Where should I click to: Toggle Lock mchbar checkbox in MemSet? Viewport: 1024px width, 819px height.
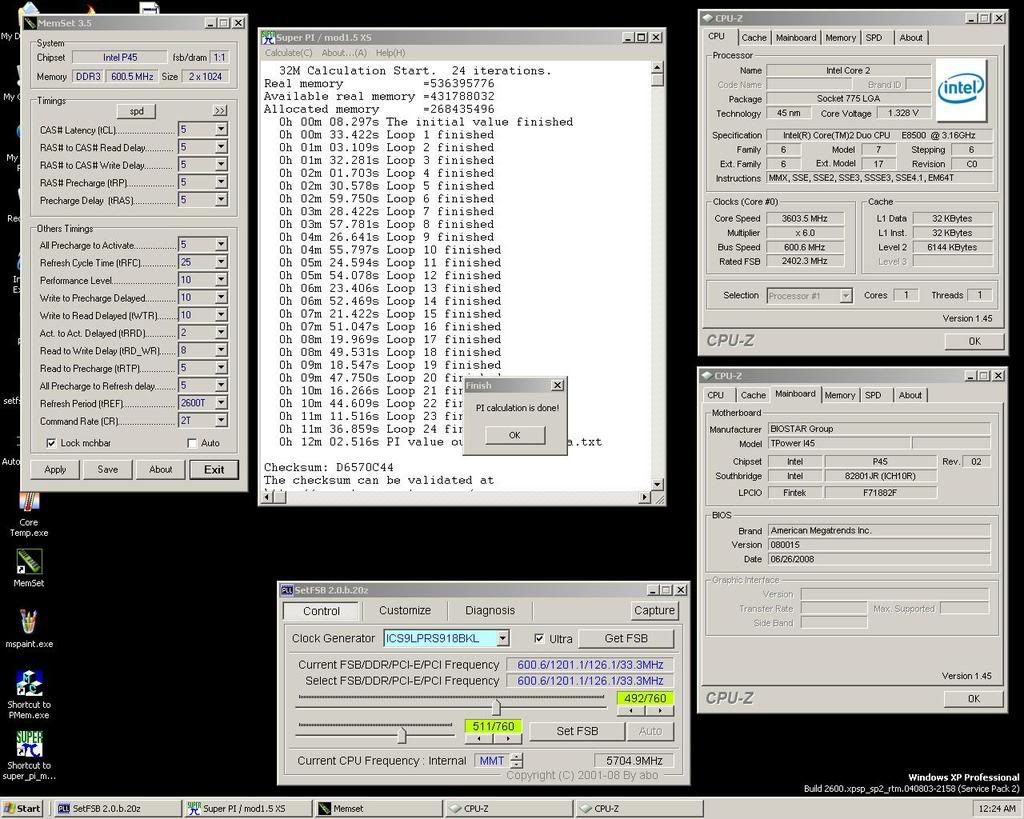point(51,443)
